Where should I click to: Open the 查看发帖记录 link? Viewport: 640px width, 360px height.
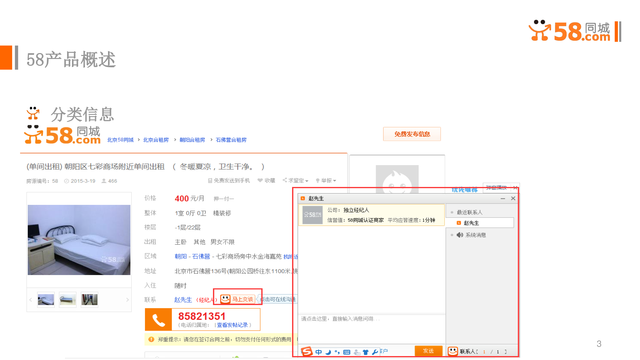tap(232, 325)
